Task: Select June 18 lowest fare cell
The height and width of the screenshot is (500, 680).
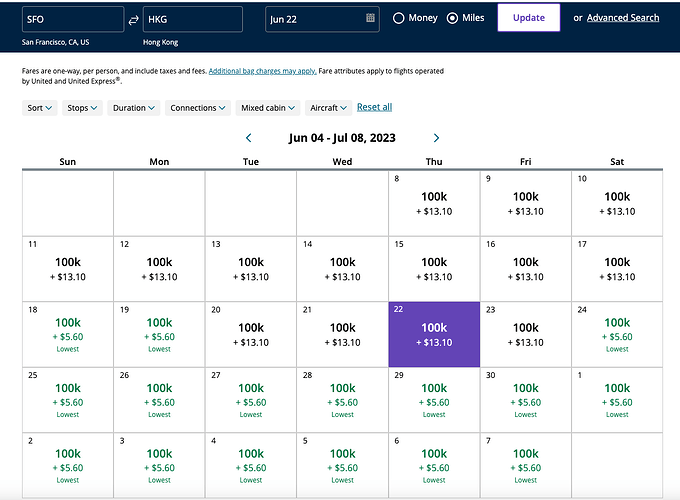Action: (x=68, y=334)
